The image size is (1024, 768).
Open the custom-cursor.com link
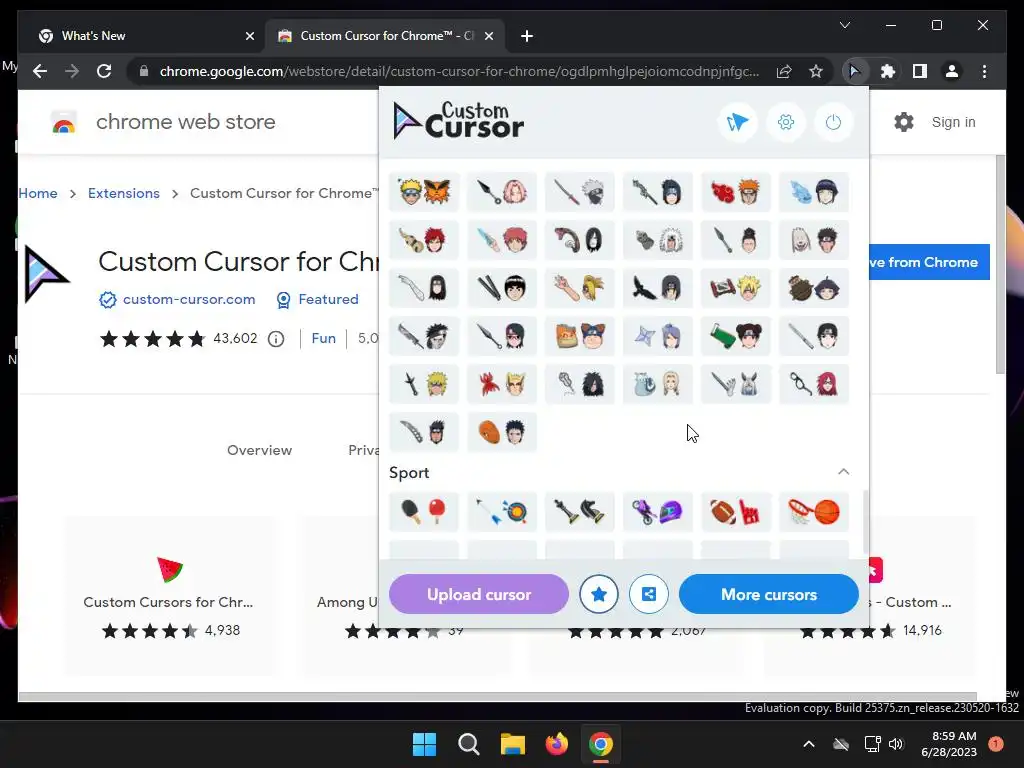coord(189,299)
